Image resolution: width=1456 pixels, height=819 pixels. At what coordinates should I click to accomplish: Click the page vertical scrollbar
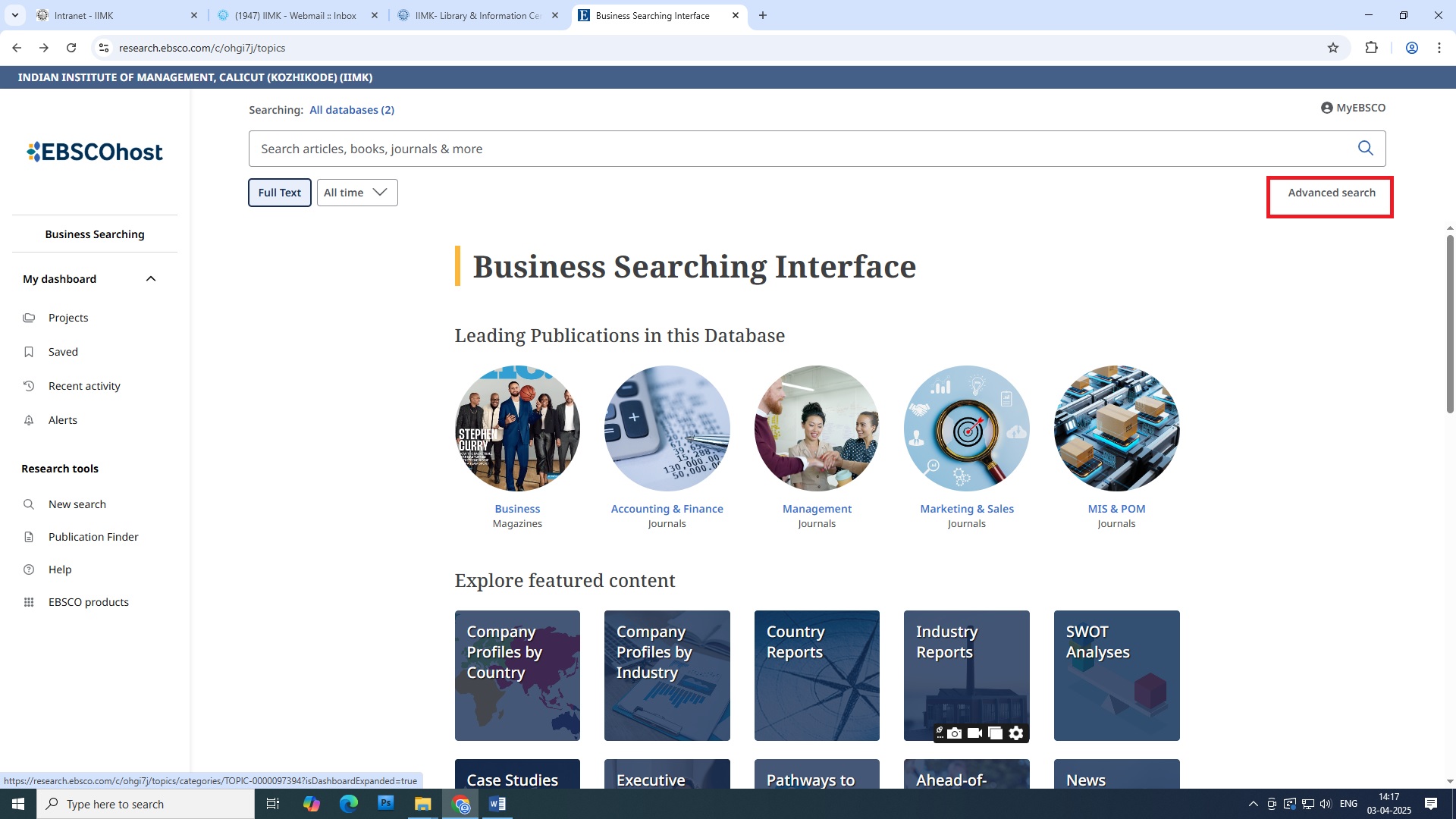point(1449,324)
